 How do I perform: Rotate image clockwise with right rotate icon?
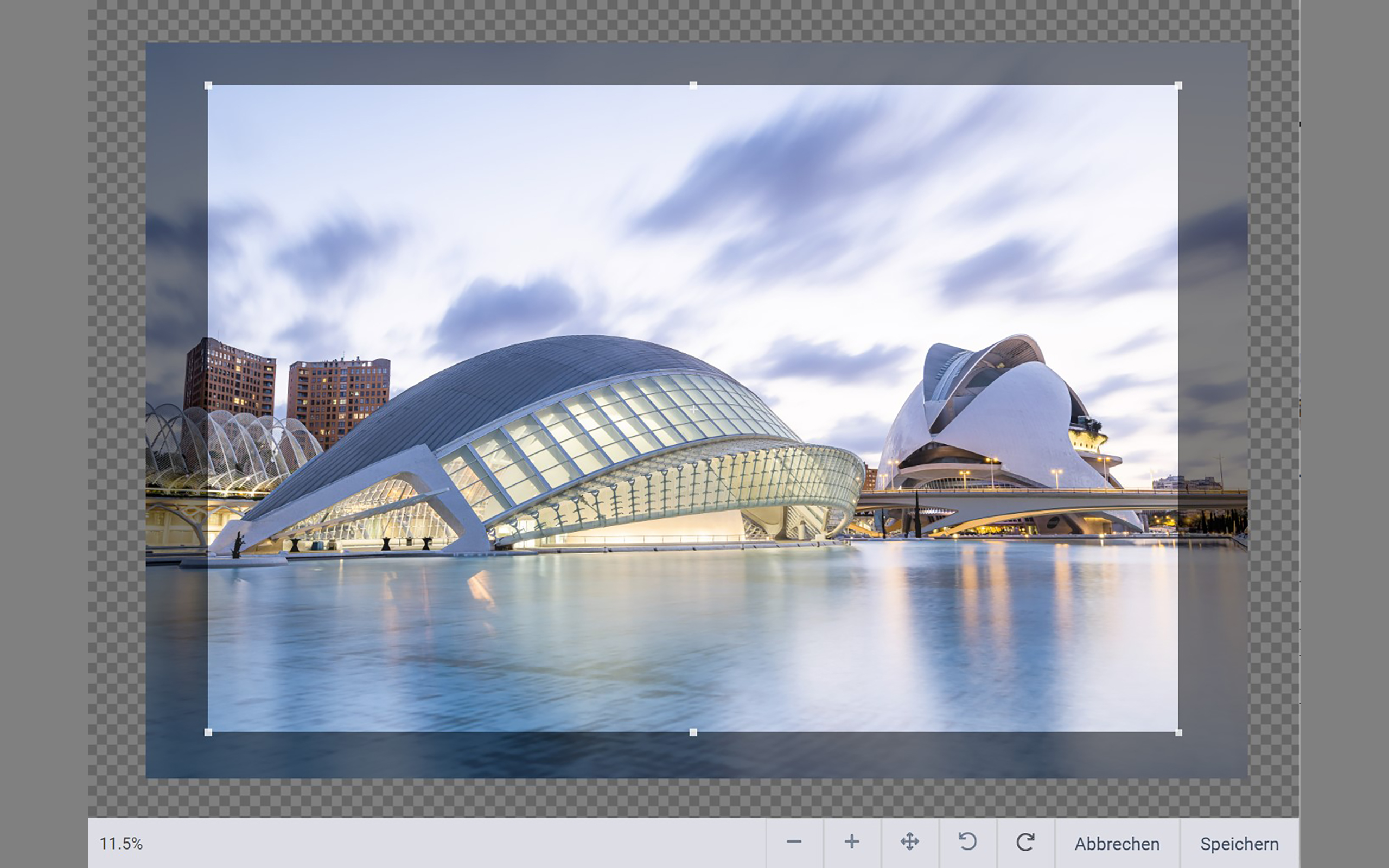(1025, 842)
